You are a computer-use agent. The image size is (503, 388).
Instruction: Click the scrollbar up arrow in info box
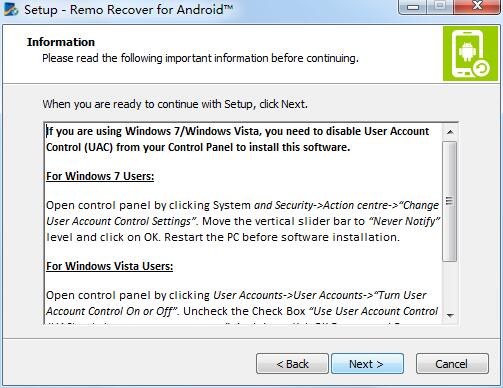coord(450,132)
